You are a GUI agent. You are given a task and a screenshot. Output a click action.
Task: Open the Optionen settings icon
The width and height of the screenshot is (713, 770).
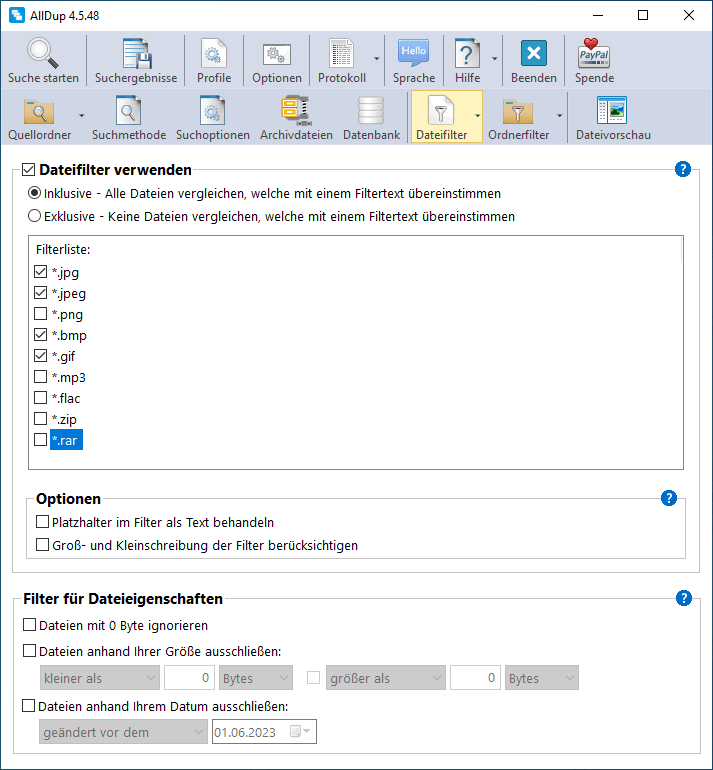pos(276,53)
